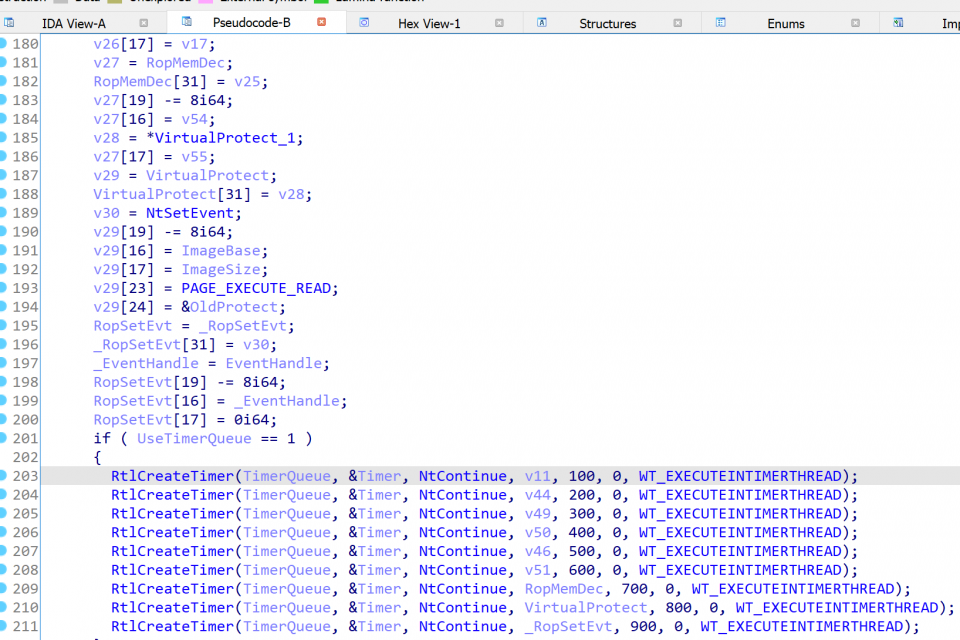Toggle breakpoint dot on line 211
The height and width of the screenshot is (640, 960).
[x=2, y=626]
